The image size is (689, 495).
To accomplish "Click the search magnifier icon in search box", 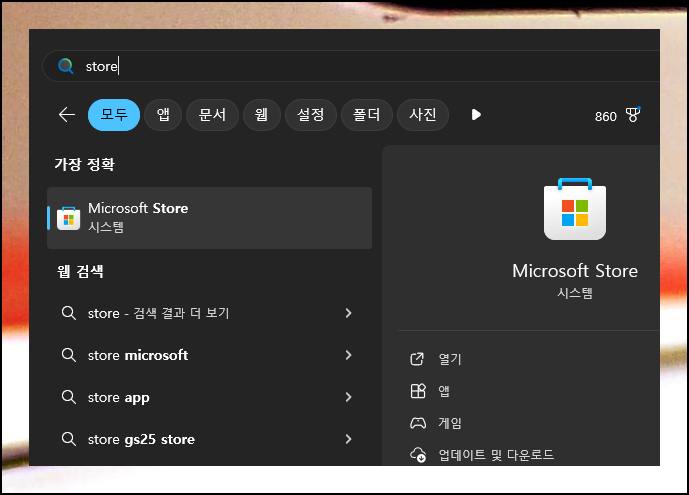I will click(66, 66).
